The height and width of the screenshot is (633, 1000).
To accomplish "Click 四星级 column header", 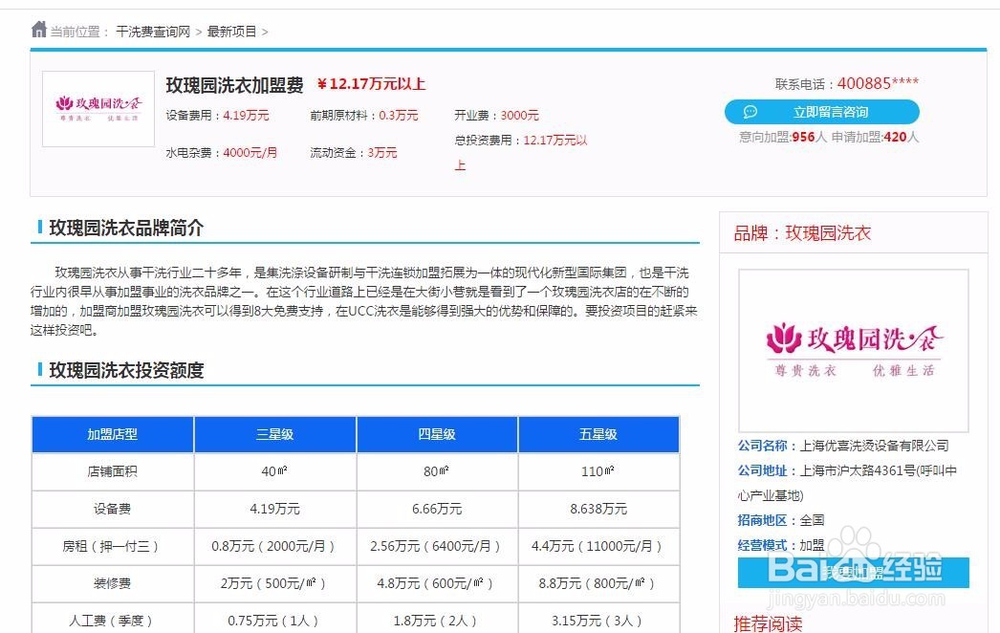I will pos(437,435).
